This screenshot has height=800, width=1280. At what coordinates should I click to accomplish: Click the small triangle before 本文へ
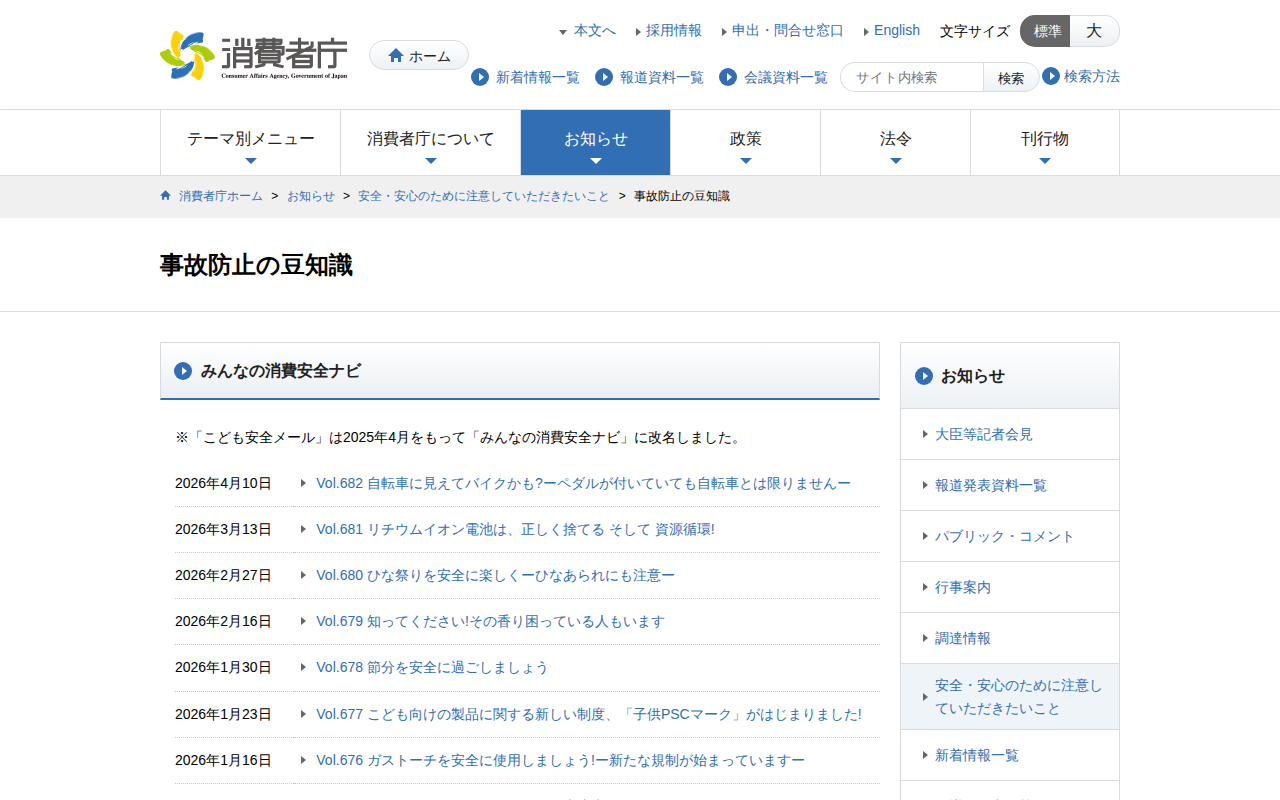coord(563,32)
